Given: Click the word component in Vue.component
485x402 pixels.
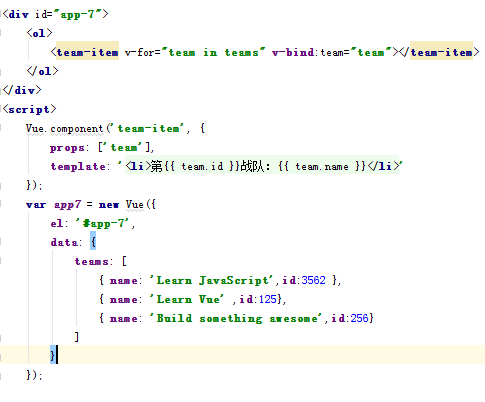Looking at the screenshot, I should tap(77, 128).
